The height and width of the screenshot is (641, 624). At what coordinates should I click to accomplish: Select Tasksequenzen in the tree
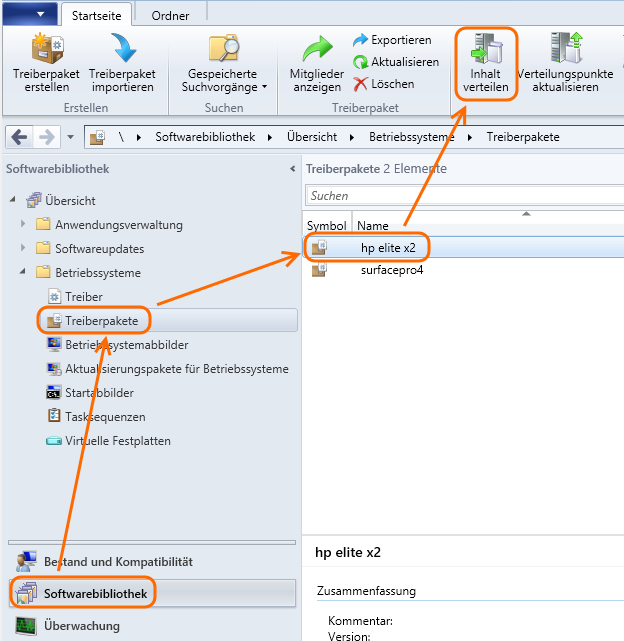point(105,416)
